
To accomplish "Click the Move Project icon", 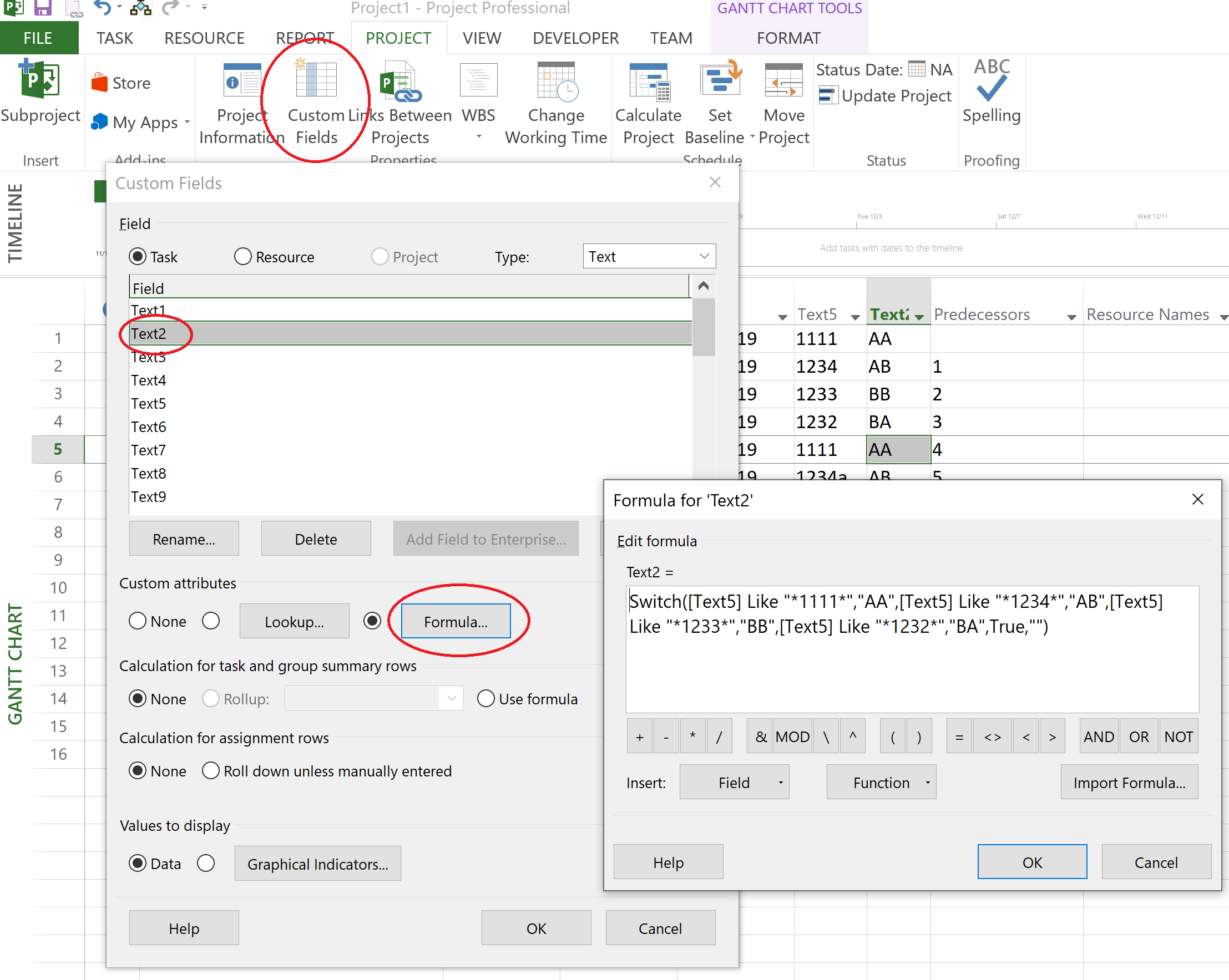I will point(784,81).
